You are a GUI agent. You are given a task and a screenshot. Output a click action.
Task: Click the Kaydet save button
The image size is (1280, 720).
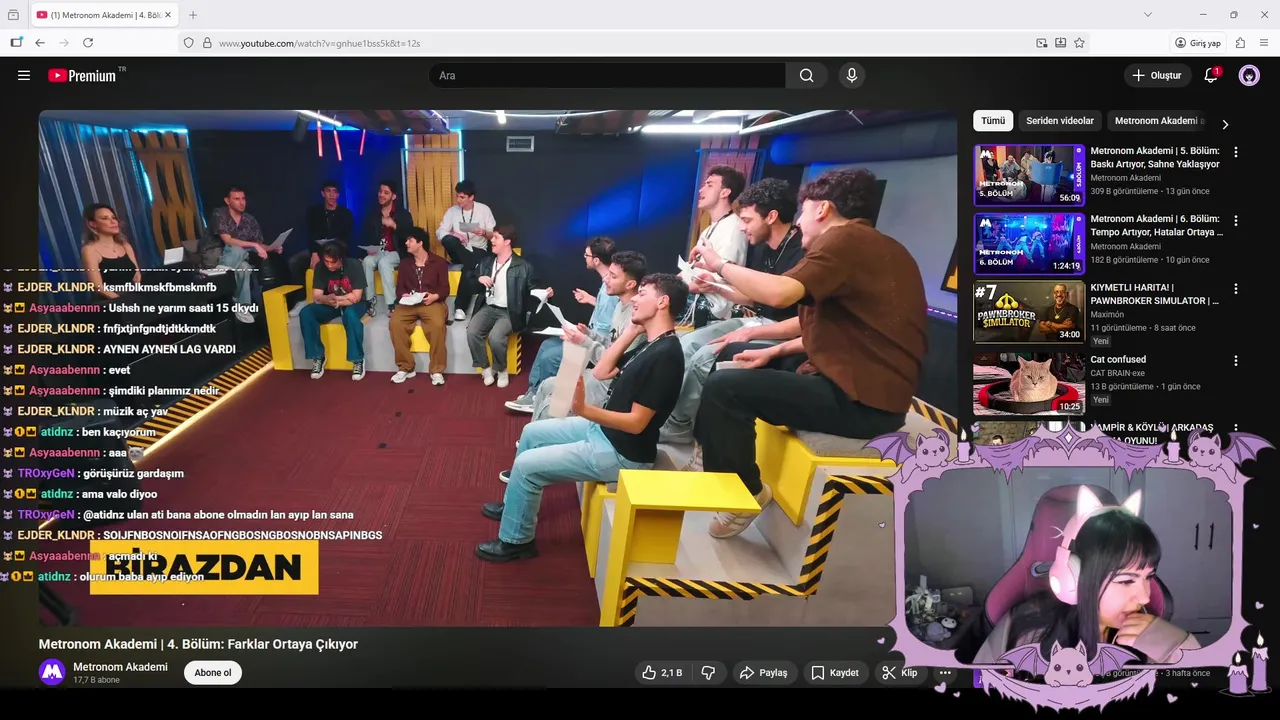pos(835,673)
